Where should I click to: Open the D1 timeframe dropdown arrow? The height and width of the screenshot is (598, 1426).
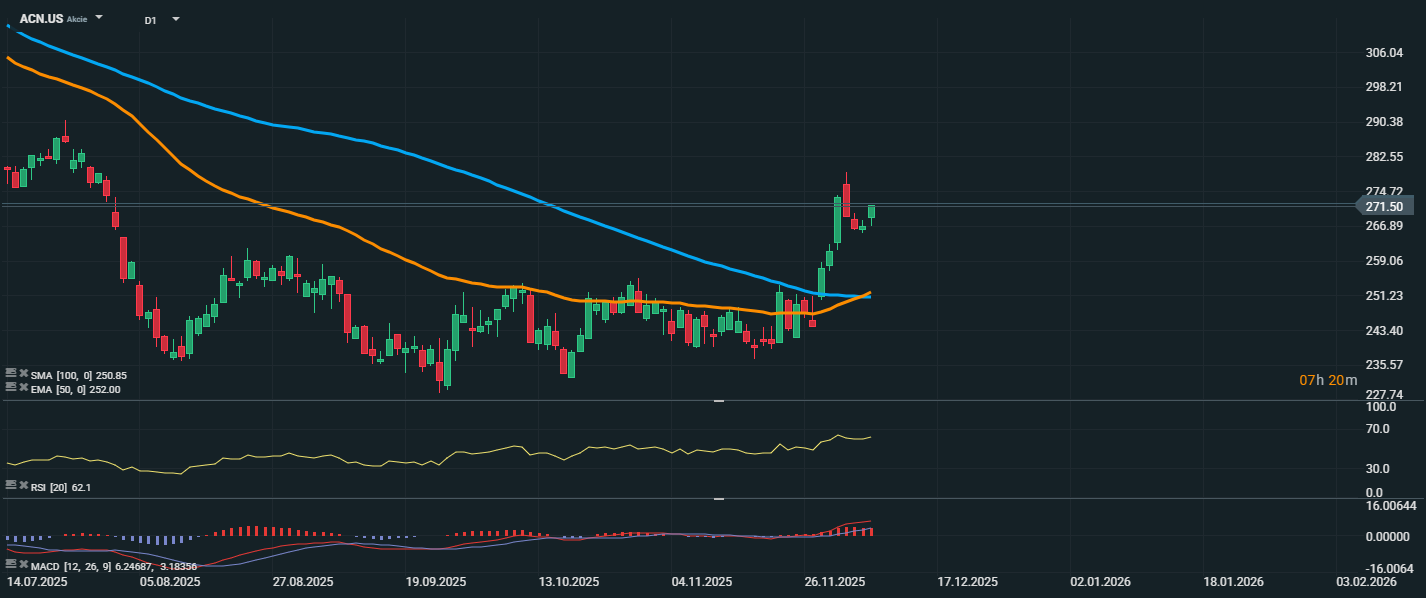click(x=176, y=19)
